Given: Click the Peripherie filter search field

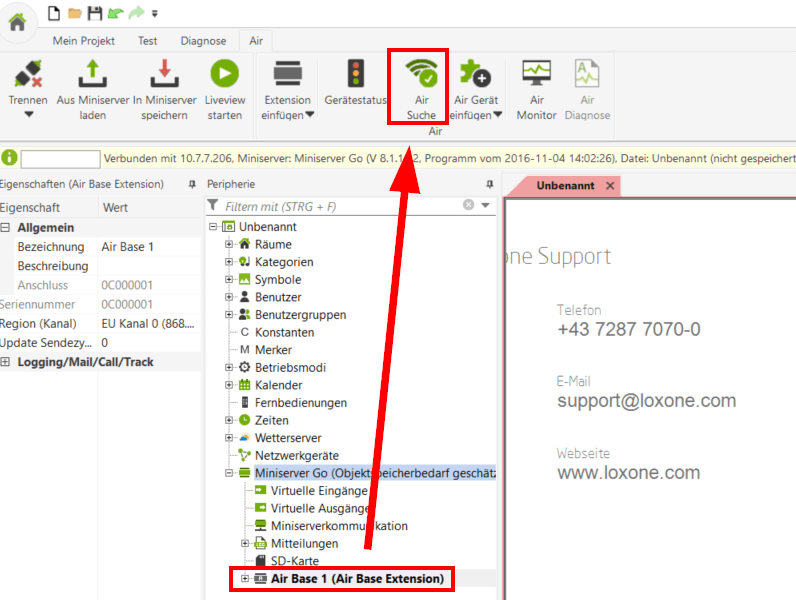Looking at the screenshot, I should point(340,206).
